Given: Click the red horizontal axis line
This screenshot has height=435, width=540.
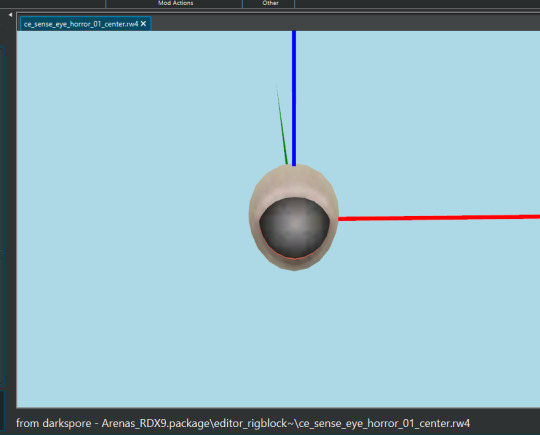Looking at the screenshot, I should tap(439, 218).
